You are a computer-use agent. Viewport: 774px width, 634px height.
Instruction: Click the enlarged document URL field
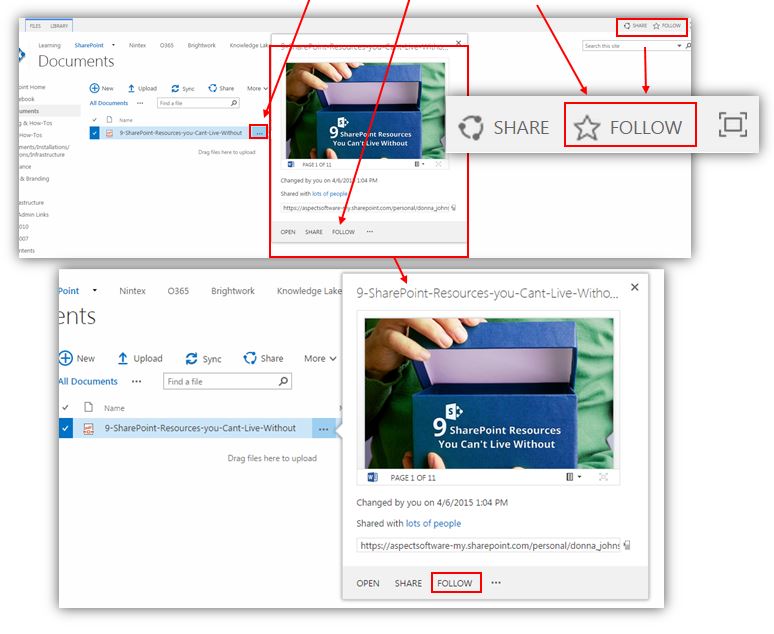pos(488,545)
